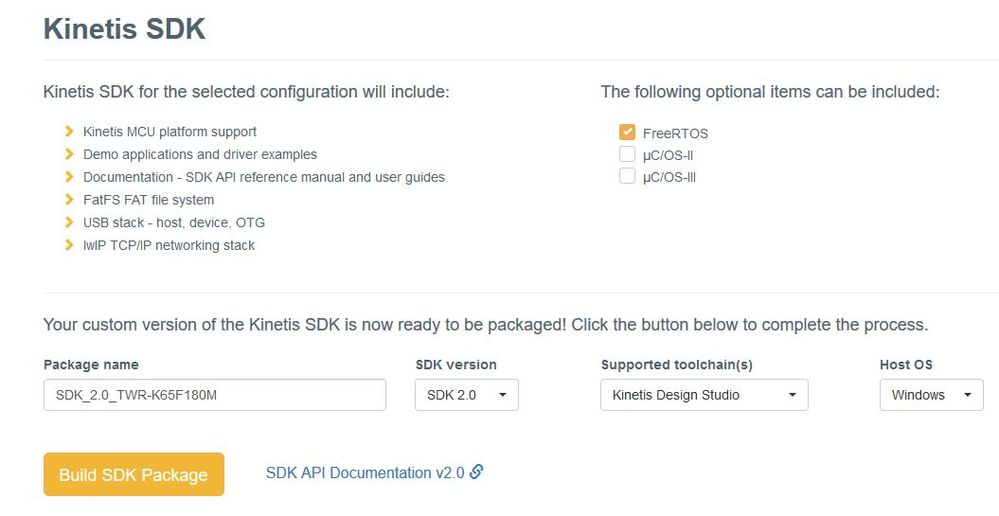Click the Package name text field
This screenshot has height=516, width=999.
(x=214, y=395)
